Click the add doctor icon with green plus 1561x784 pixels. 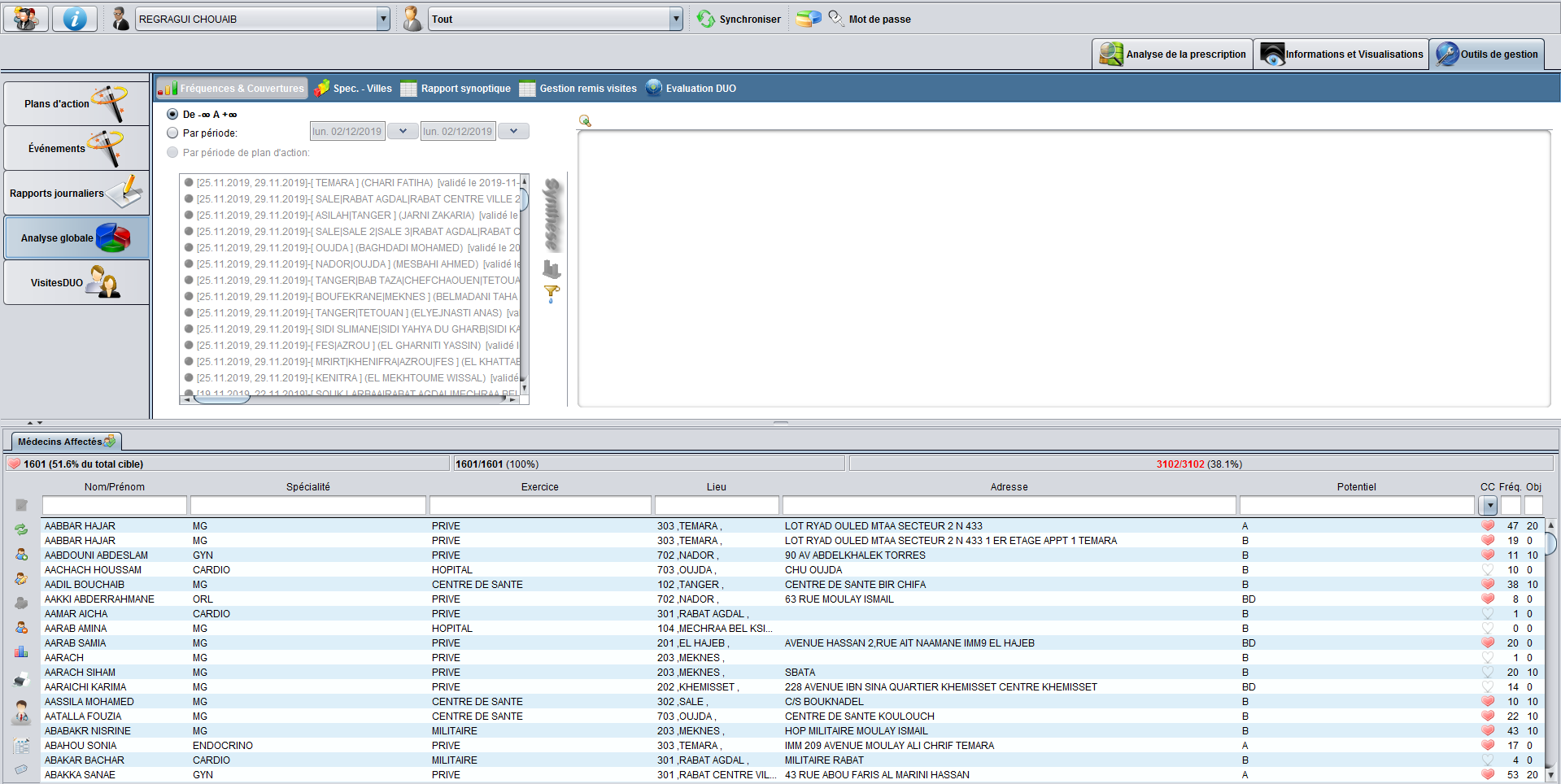click(x=21, y=555)
